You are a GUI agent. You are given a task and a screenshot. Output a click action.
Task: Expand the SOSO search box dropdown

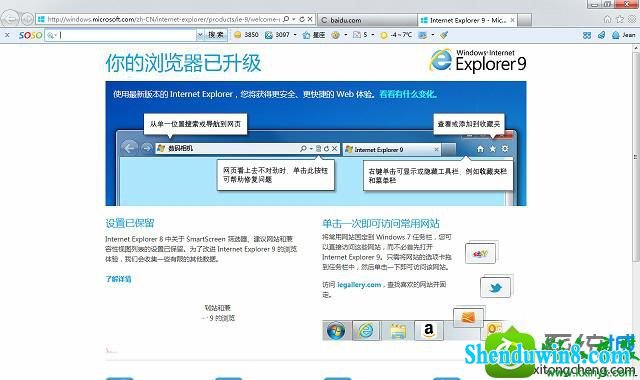tap(200, 35)
